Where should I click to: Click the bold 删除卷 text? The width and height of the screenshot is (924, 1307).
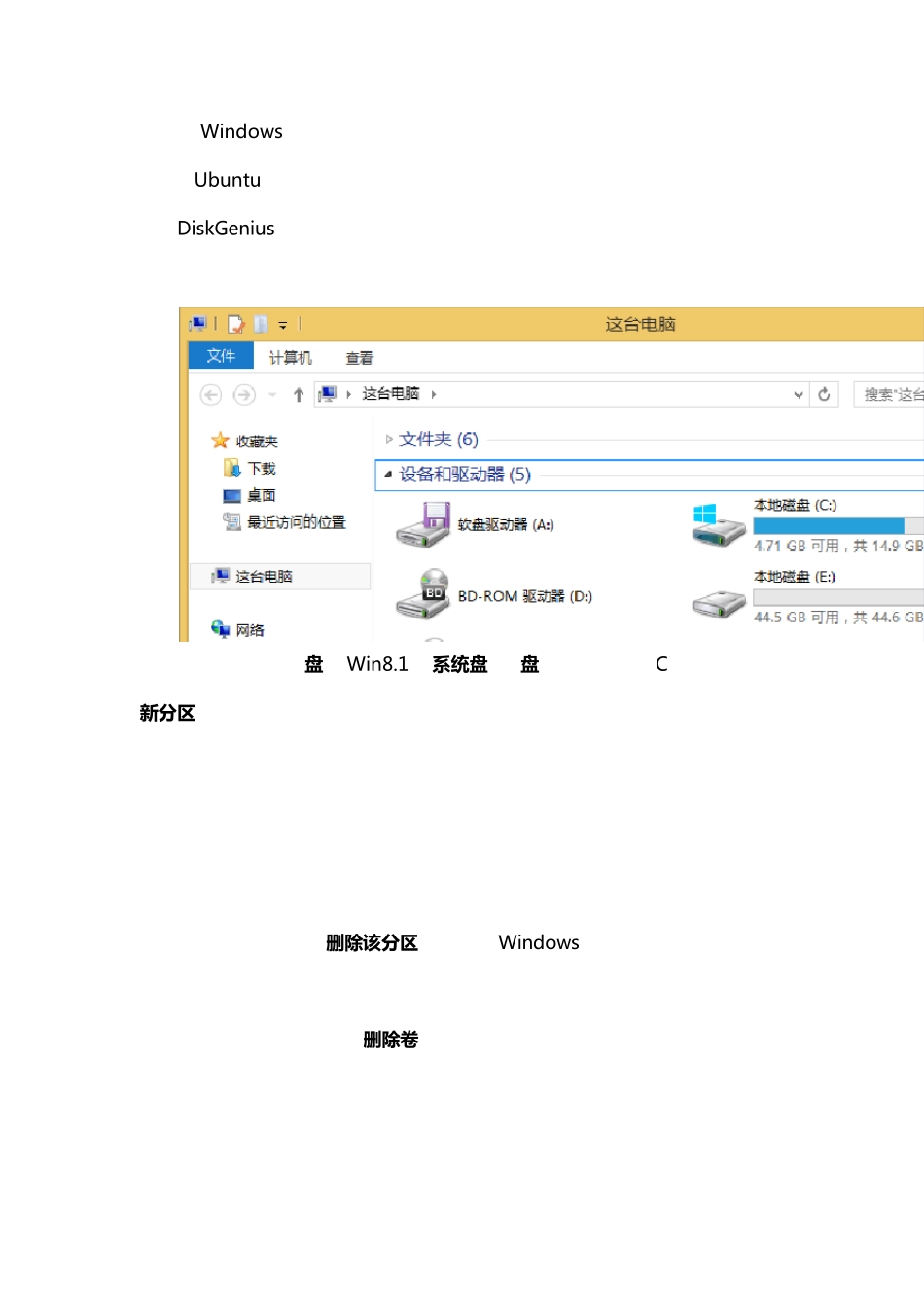391,1040
